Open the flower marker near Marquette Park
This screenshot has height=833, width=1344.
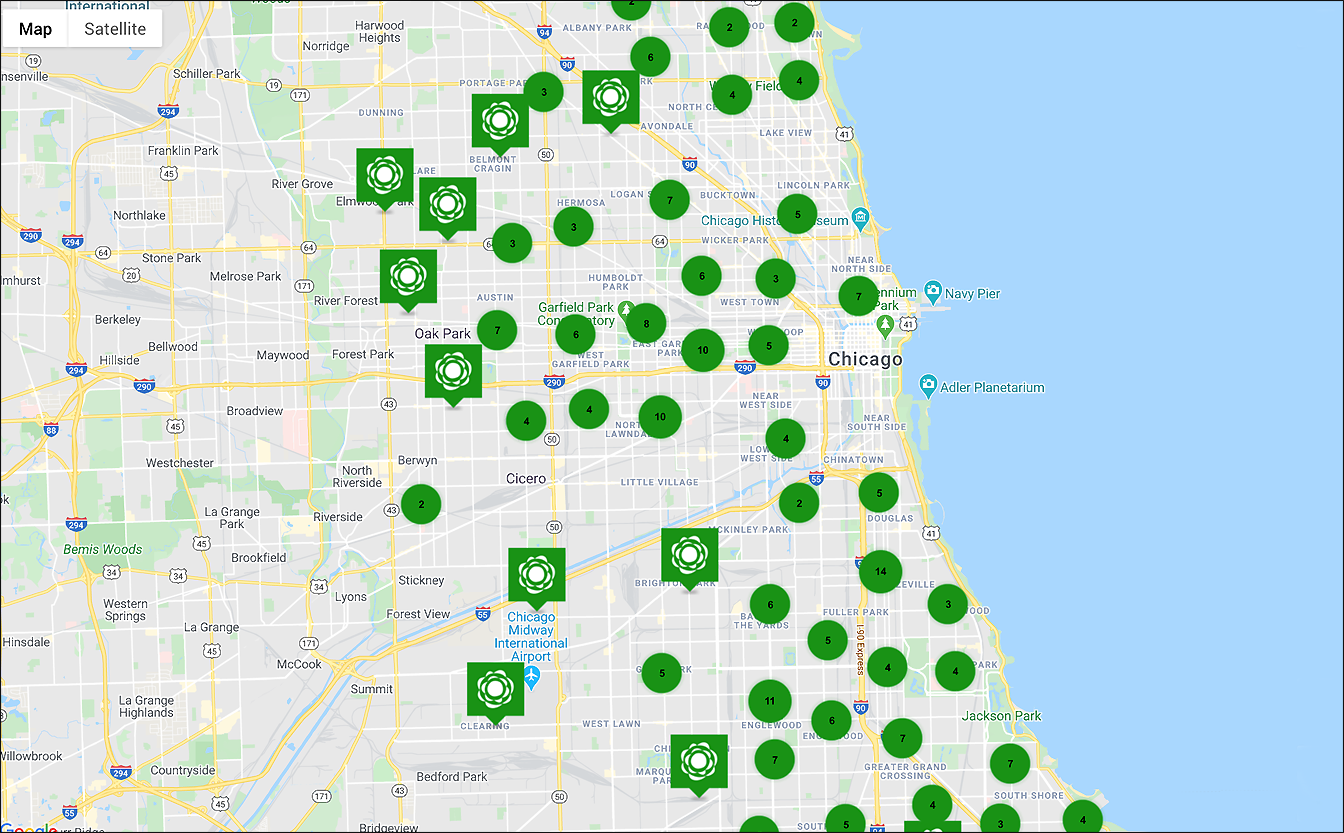coord(698,762)
